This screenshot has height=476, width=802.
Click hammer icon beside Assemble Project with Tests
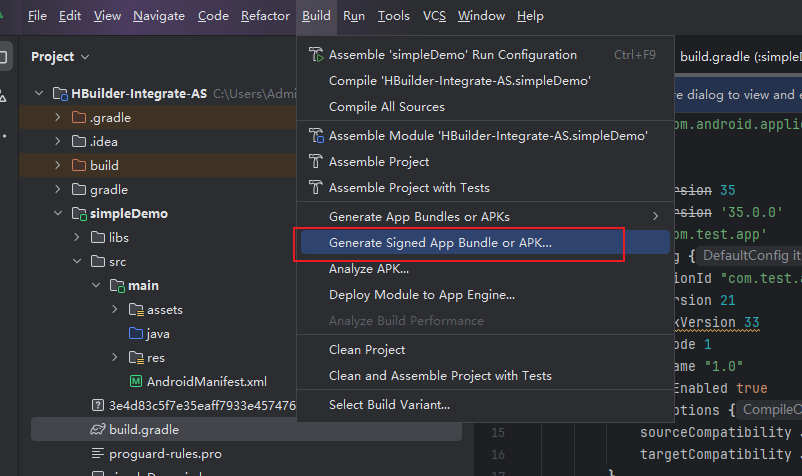point(316,188)
